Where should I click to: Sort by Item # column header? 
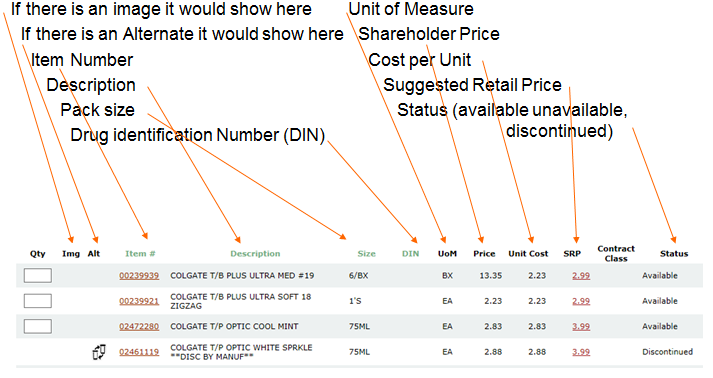click(x=140, y=254)
